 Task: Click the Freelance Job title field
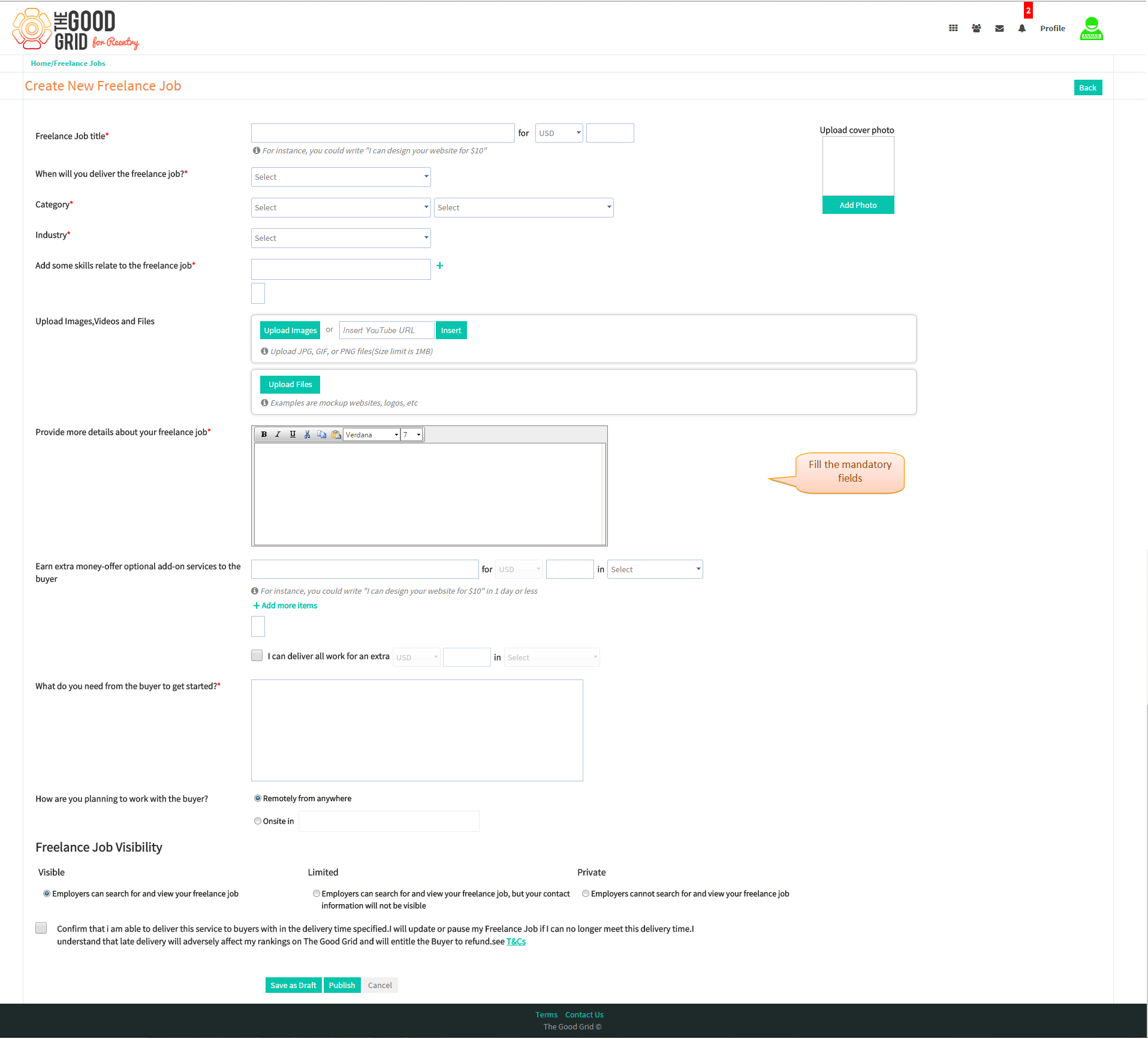[x=382, y=133]
